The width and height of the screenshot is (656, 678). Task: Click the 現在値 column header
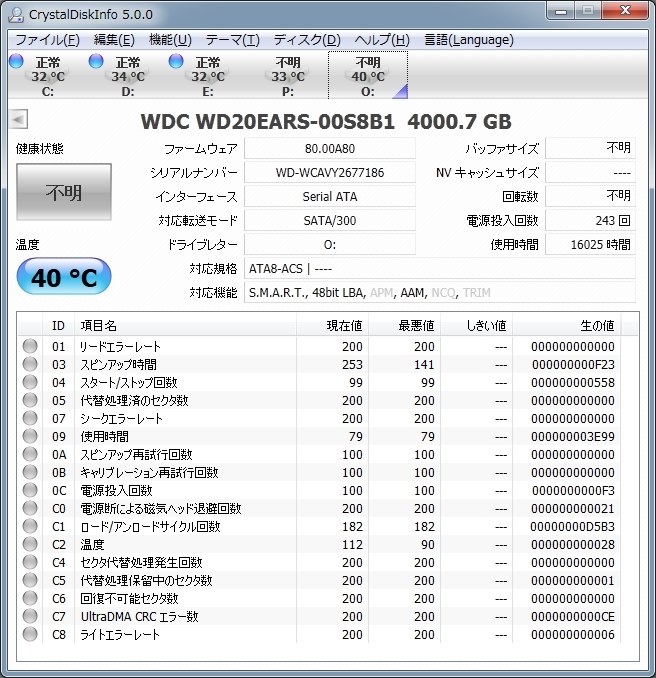pyautogui.click(x=333, y=325)
